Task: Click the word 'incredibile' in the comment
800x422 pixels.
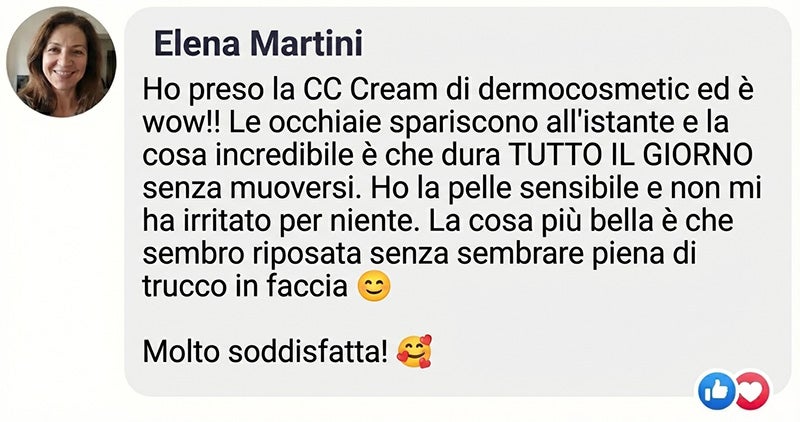Action: pyautogui.click(x=284, y=156)
